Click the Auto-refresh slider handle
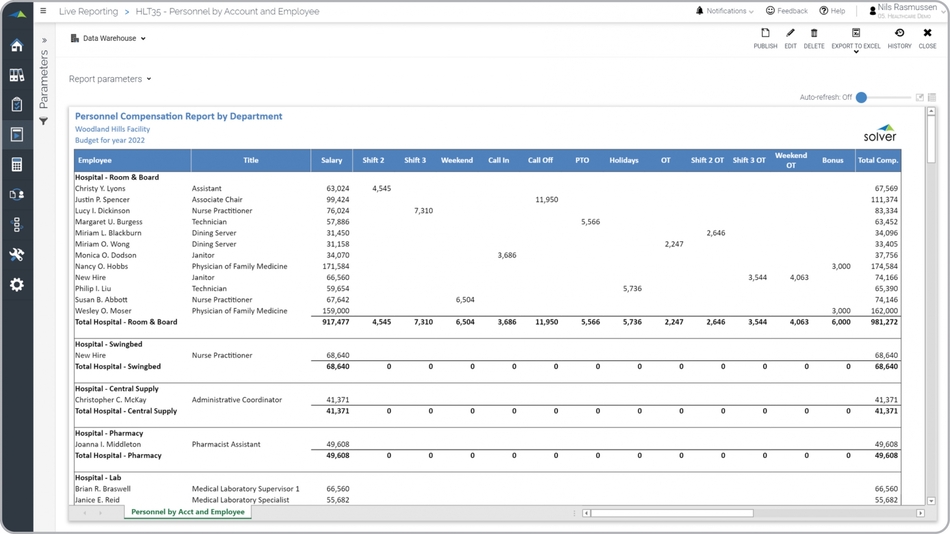The width and height of the screenshot is (950, 534). point(861,98)
